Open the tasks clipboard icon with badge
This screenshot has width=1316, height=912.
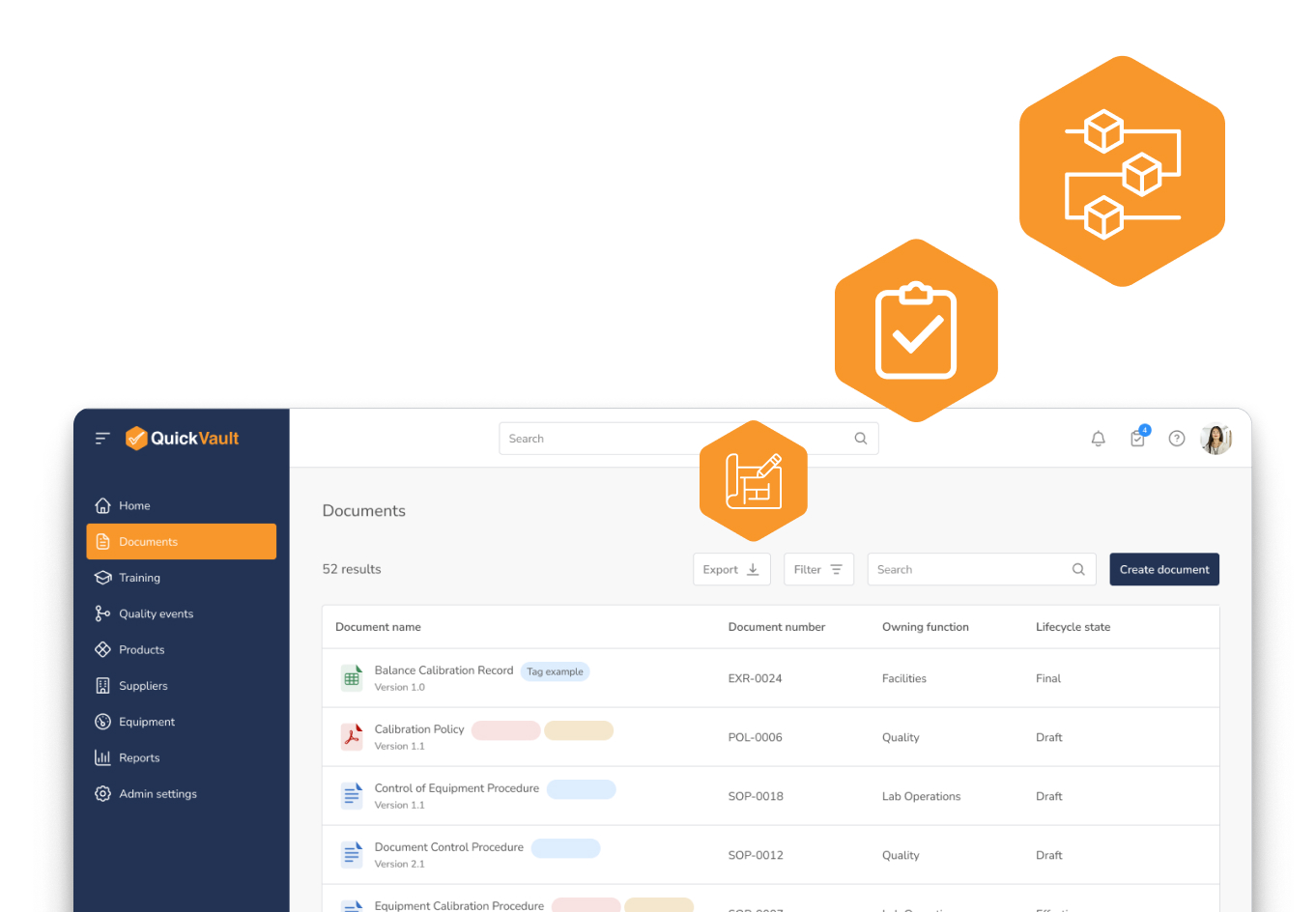[1137, 439]
